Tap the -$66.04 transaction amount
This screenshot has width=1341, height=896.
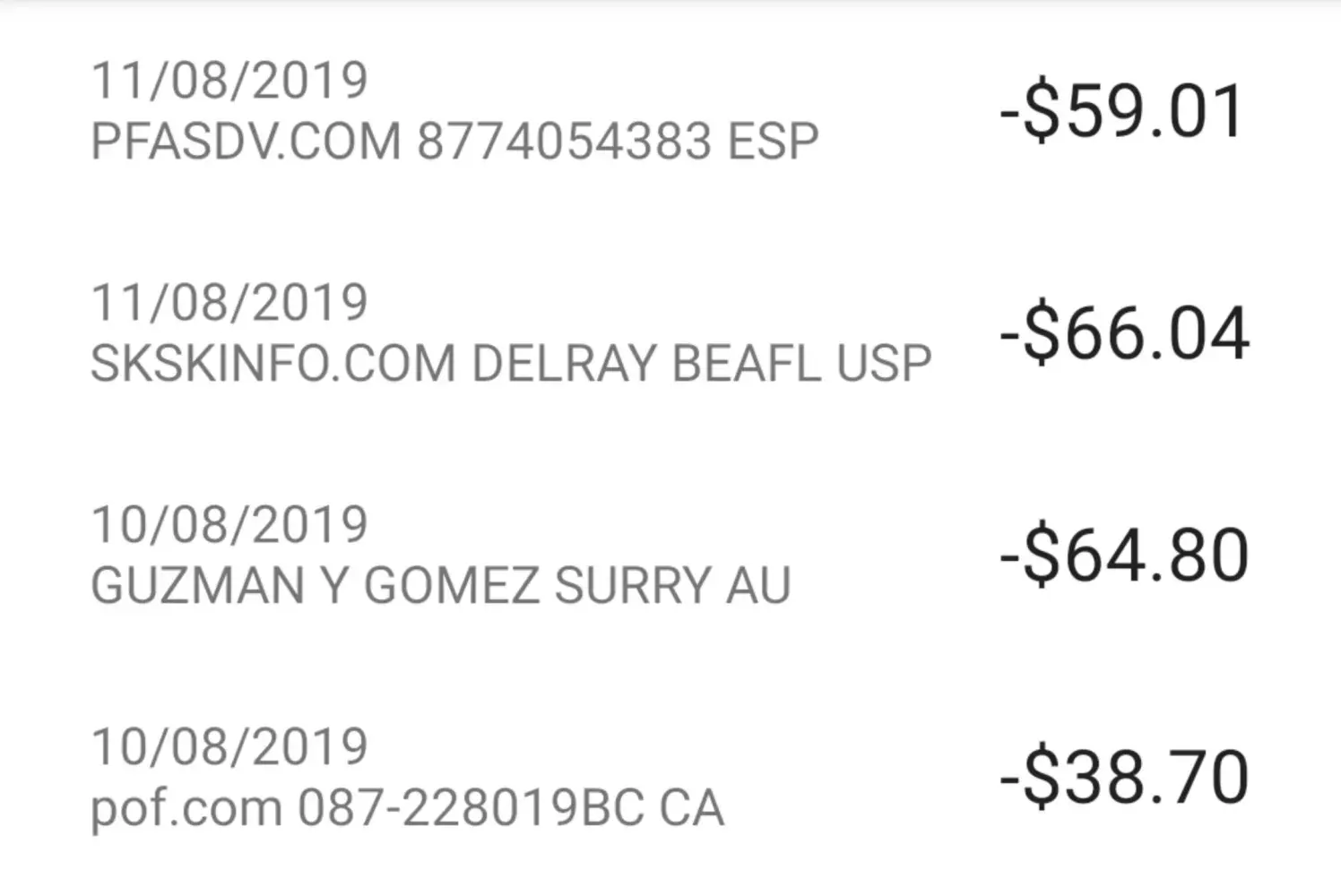coord(1124,333)
